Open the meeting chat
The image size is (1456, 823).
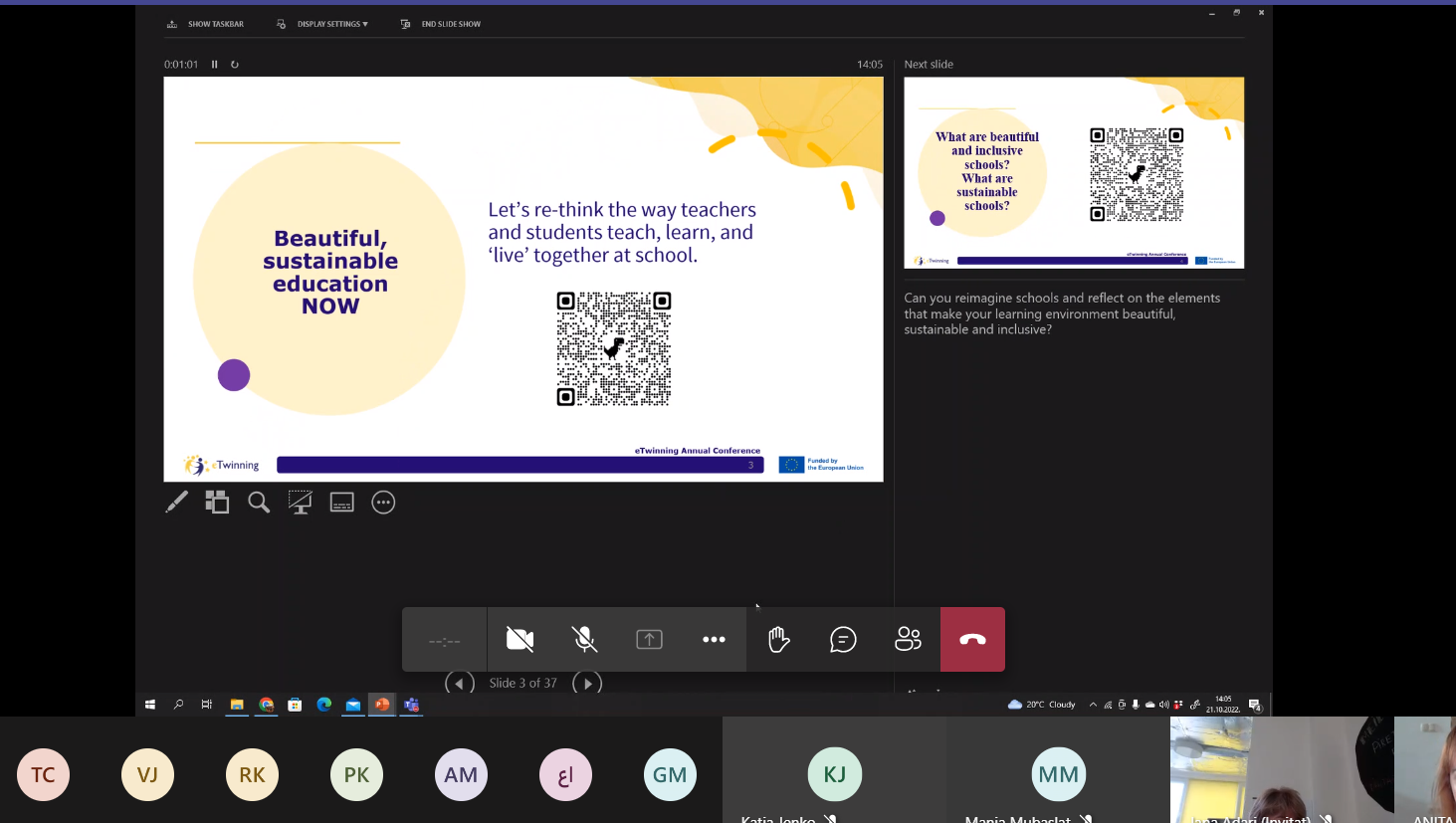[843, 639]
